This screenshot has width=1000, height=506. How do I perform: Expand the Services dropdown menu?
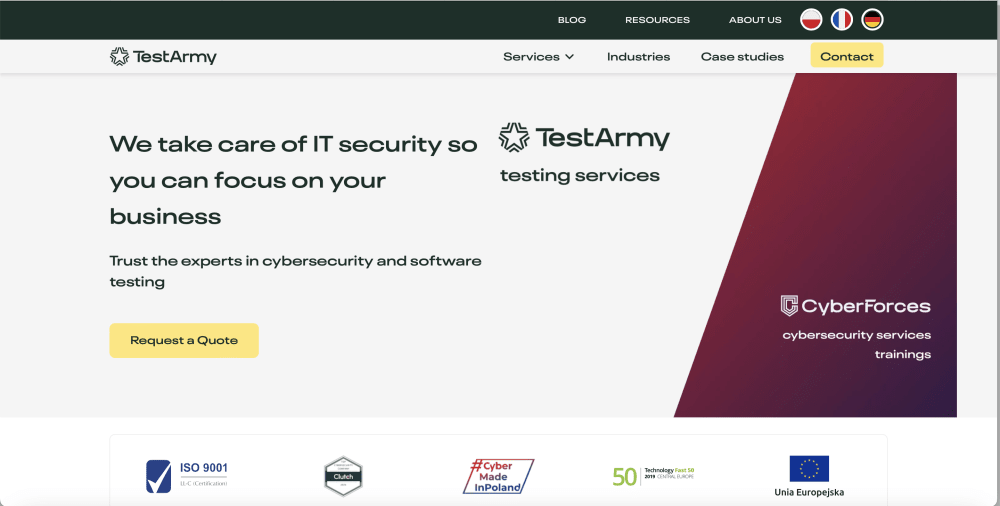(x=538, y=57)
